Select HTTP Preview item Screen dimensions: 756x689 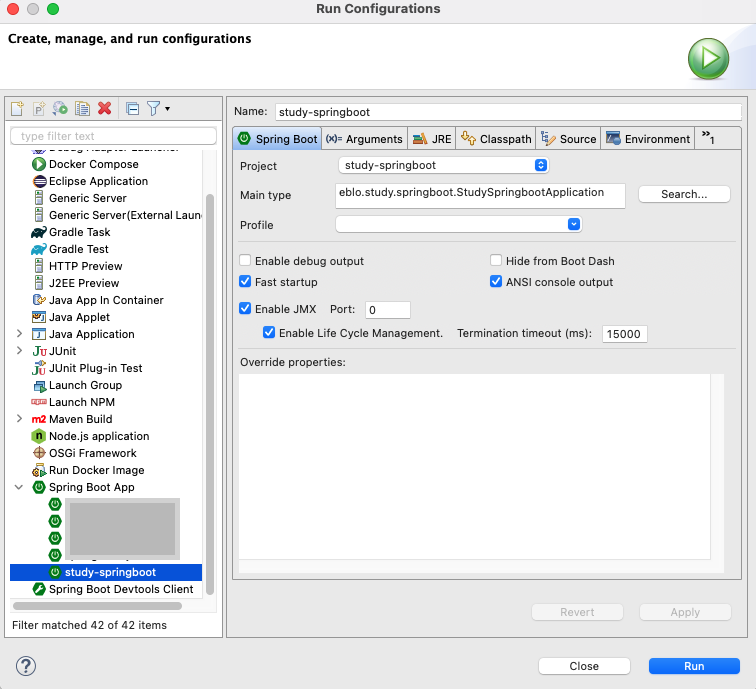[x=77, y=266]
